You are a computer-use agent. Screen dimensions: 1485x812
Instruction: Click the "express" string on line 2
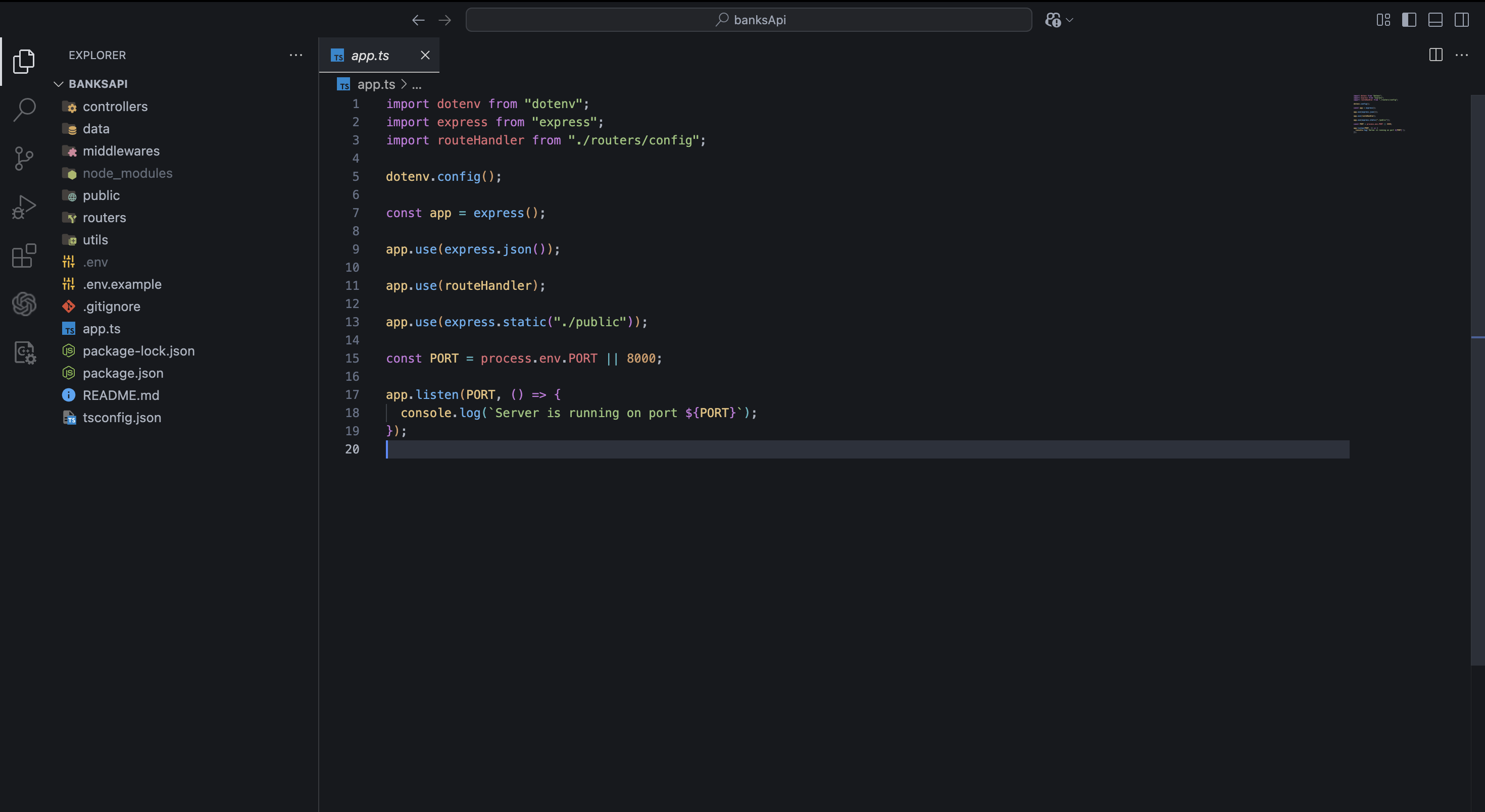pyautogui.click(x=564, y=122)
